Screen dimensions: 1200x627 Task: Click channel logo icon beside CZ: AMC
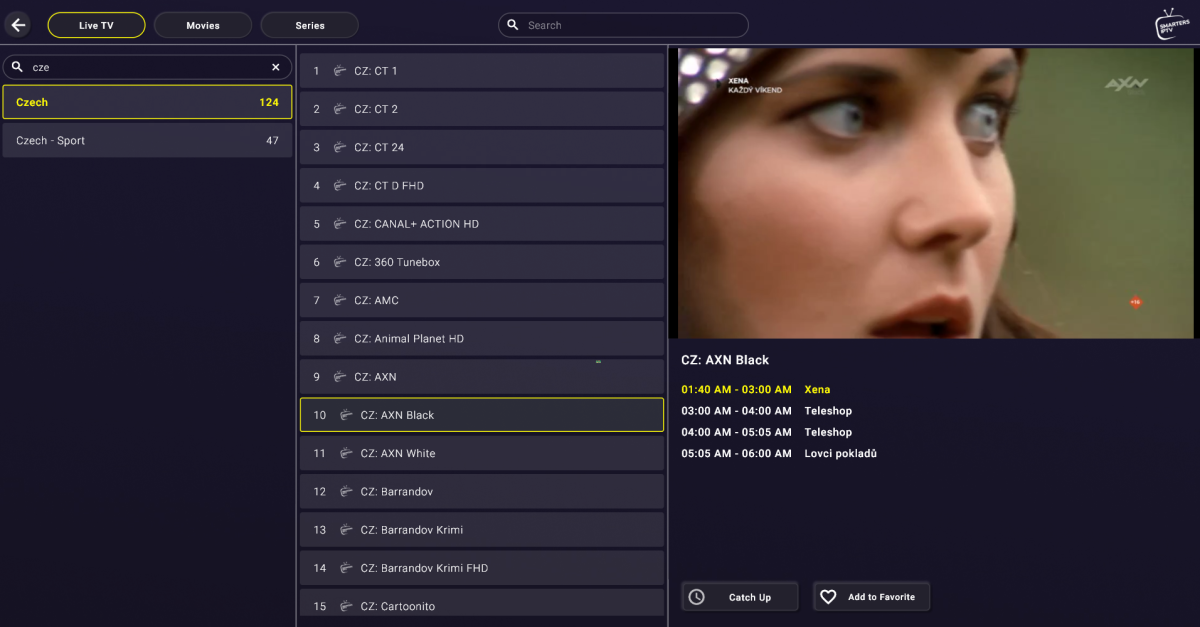(x=339, y=300)
